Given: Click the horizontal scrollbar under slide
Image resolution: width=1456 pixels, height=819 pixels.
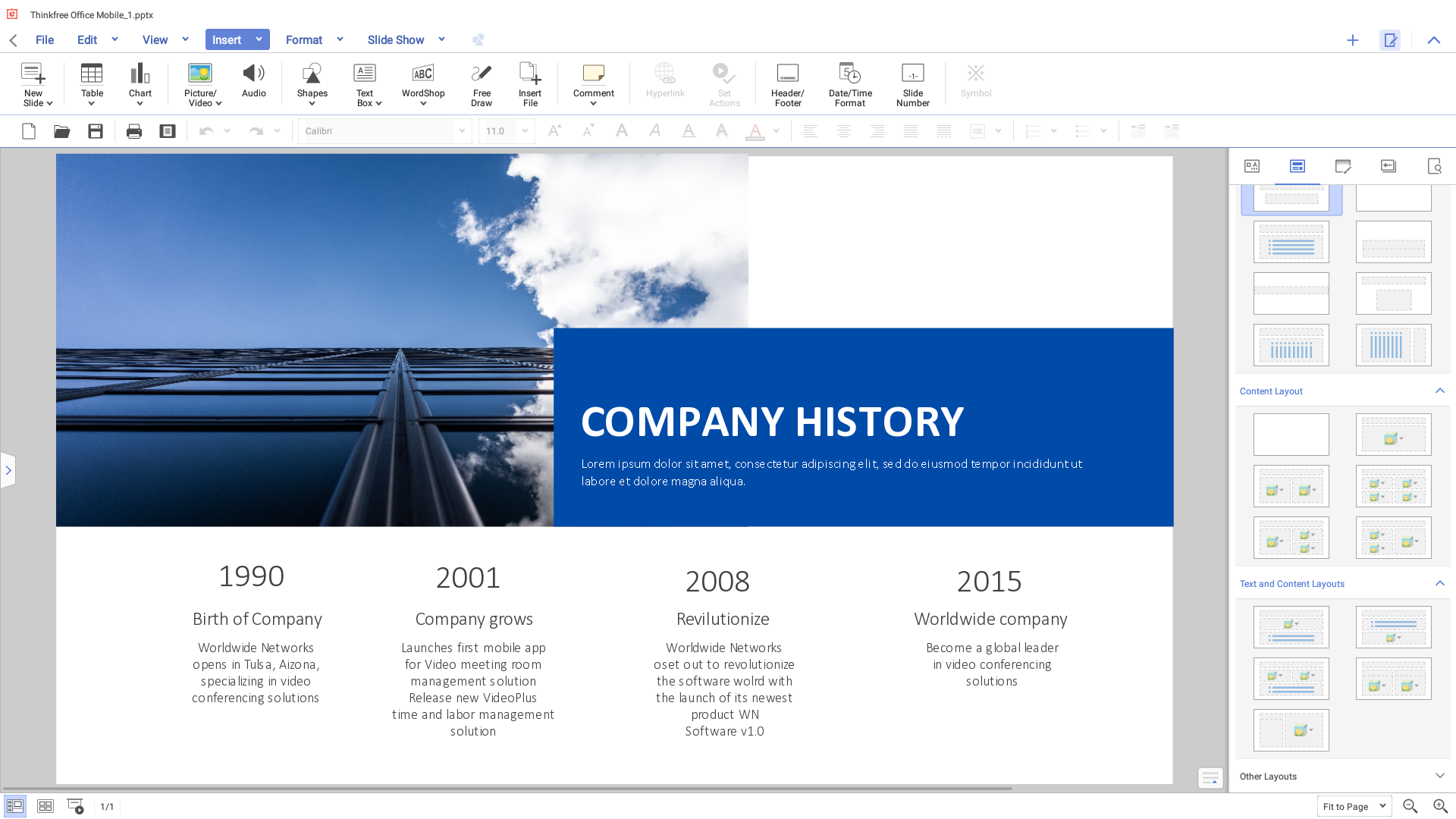Looking at the screenshot, I should pos(507,789).
